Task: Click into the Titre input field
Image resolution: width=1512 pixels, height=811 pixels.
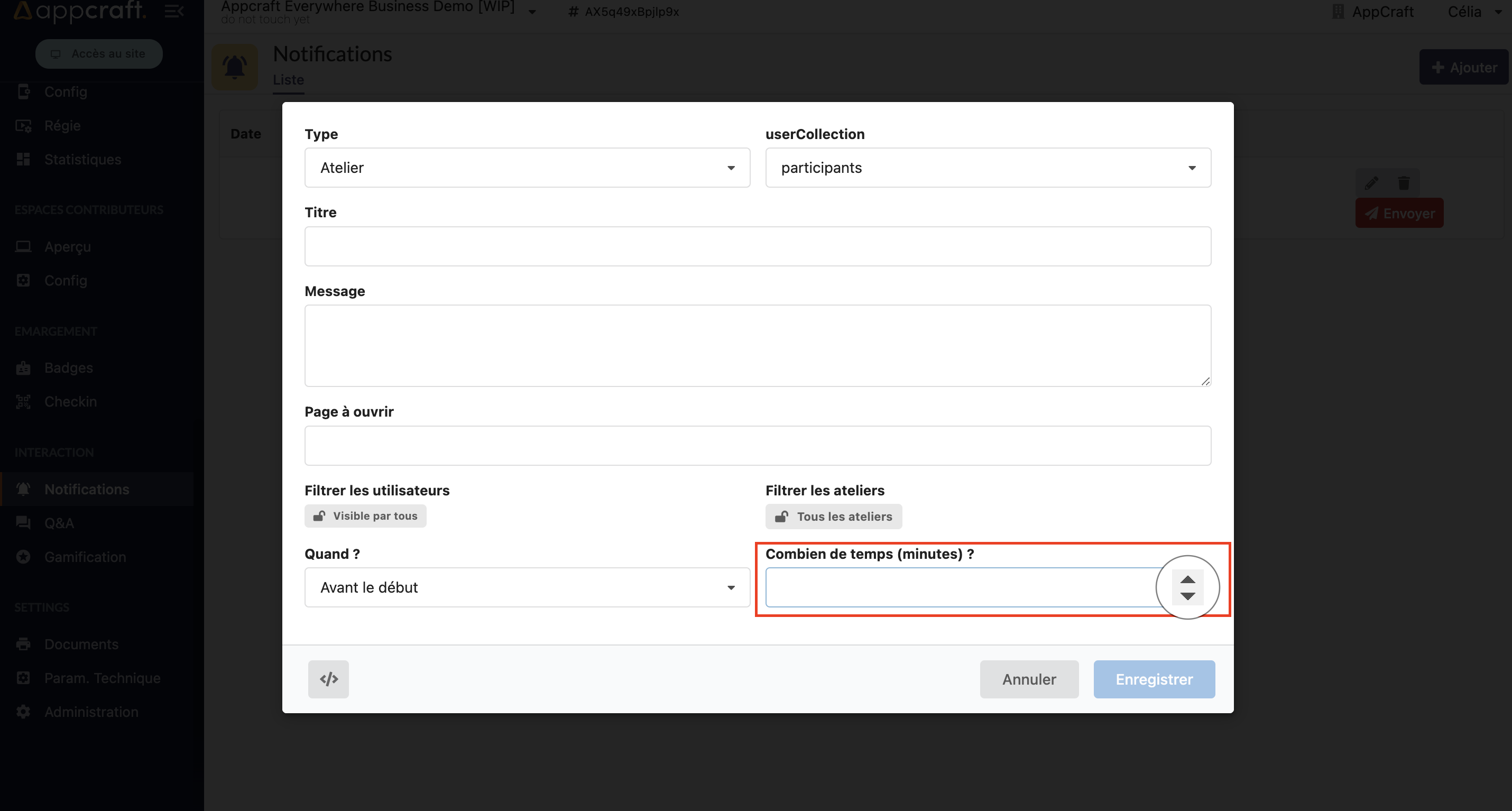Action: [757, 246]
